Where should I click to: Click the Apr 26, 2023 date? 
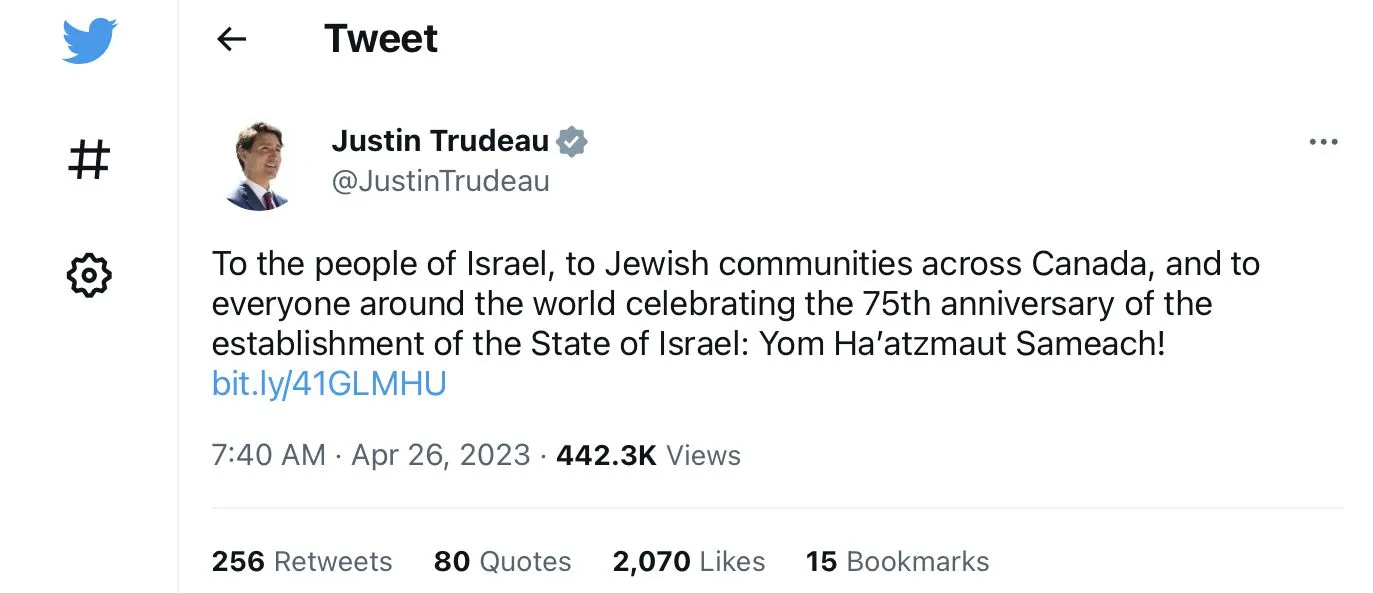tap(441, 456)
